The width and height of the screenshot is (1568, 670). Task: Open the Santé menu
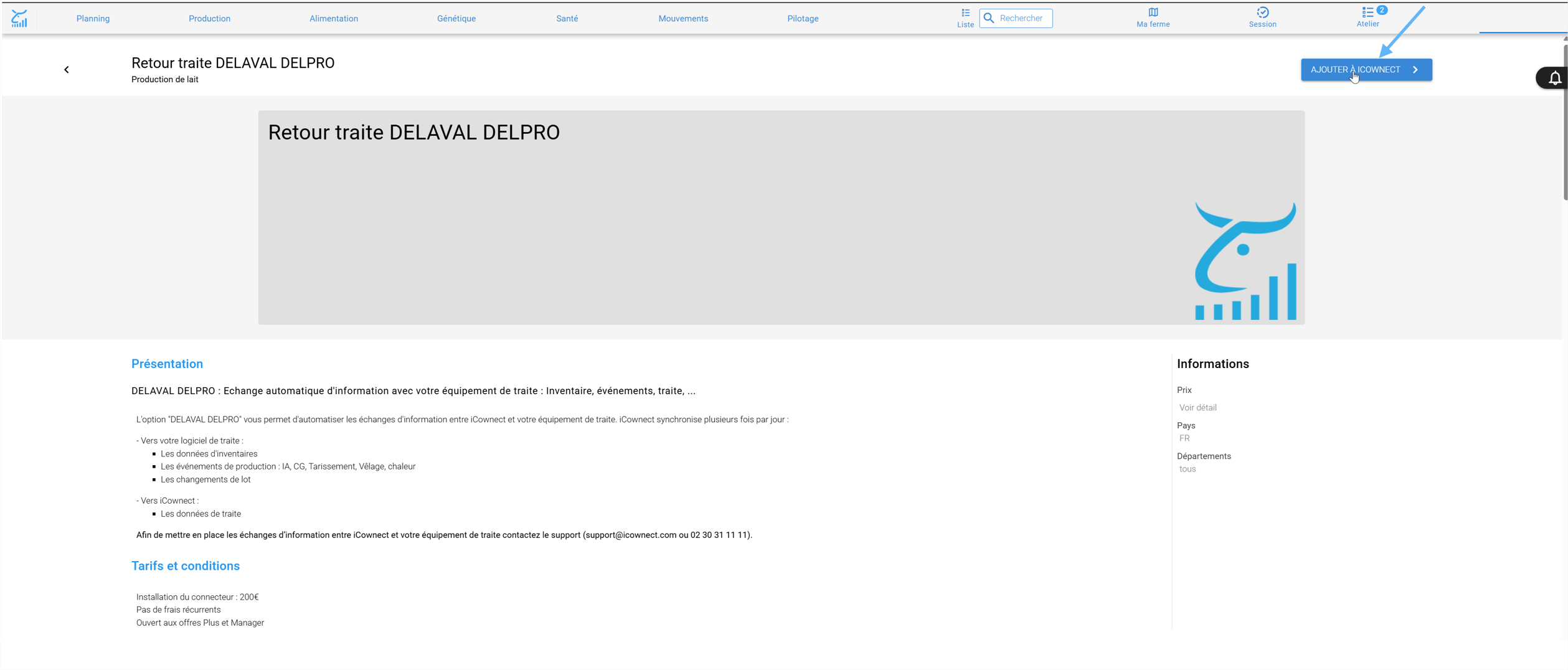point(567,19)
